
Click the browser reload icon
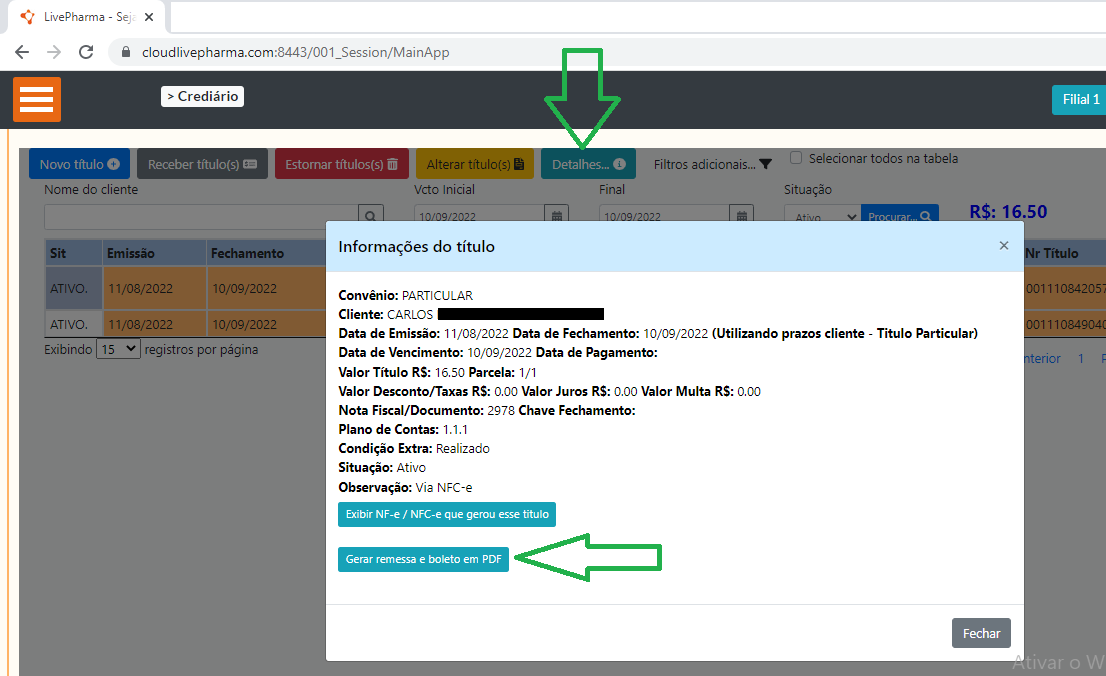tap(86, 52)
